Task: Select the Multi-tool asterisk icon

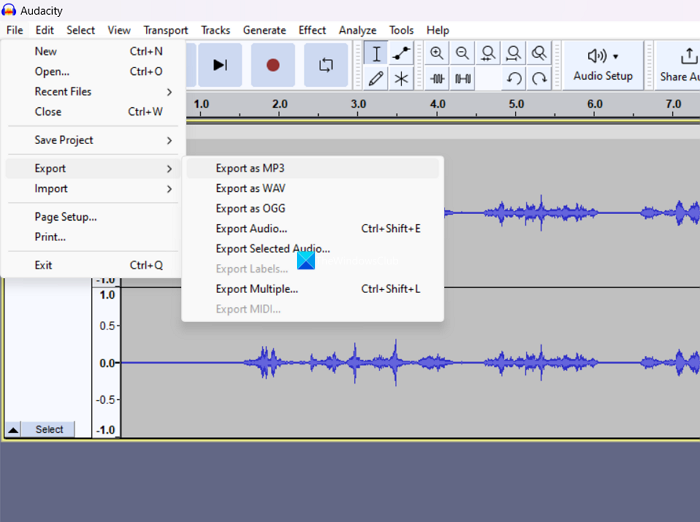Action: (x=401, y=78)
